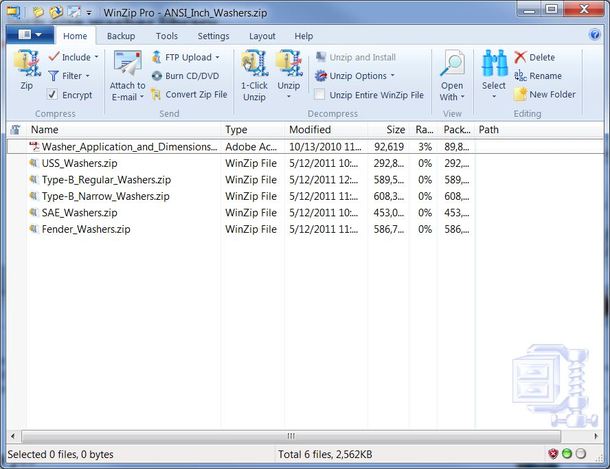The image size is (610, 469).
Task: Select USS_Washers.zip in the list
Action: pyautogui.click(x=305, y=163)
